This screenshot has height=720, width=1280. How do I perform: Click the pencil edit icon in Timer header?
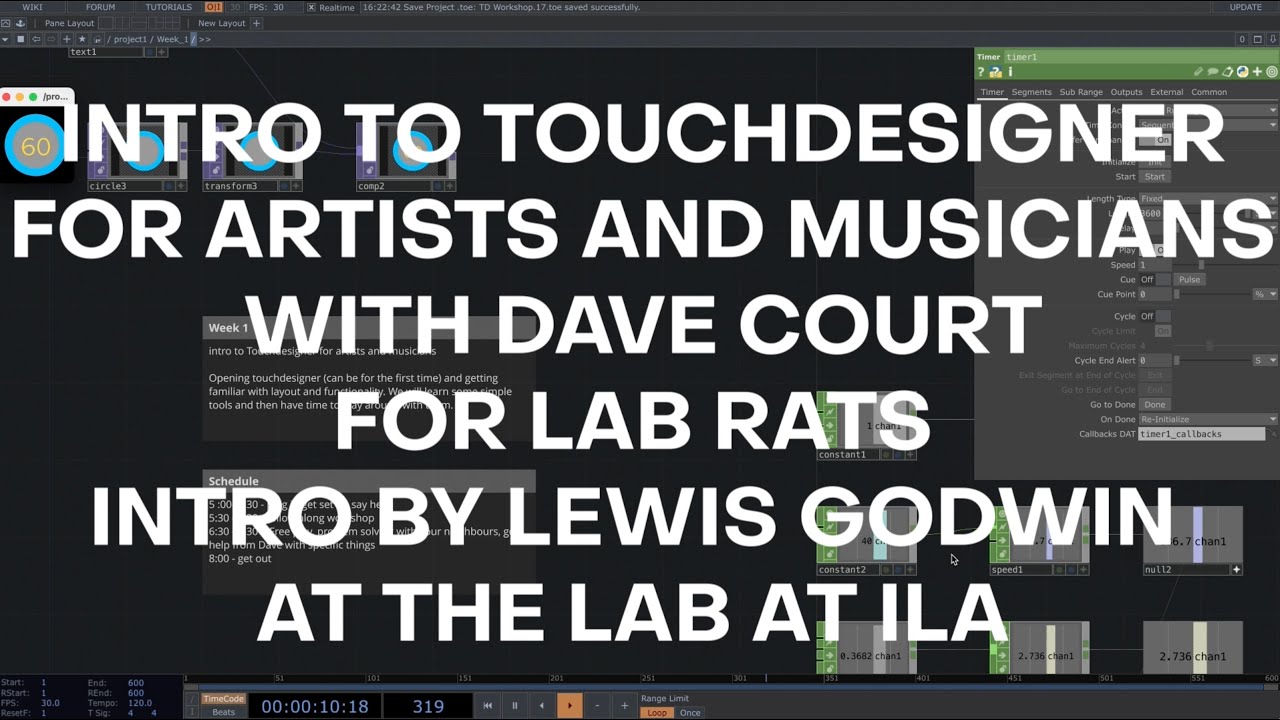tap(1199, 72)
